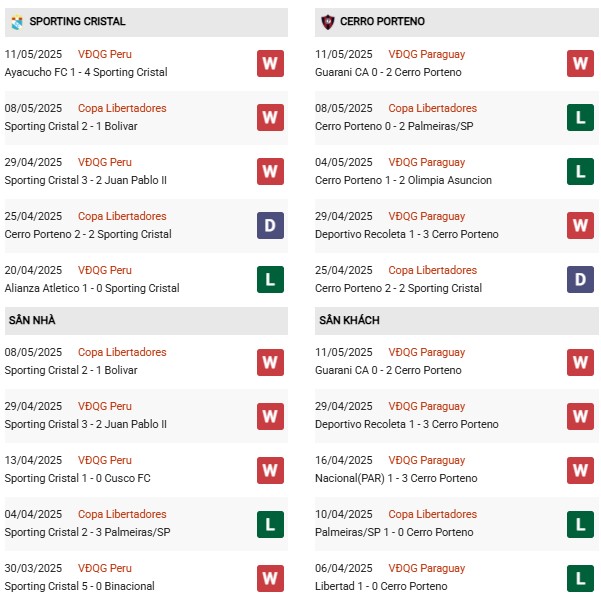Screen dimensions: 601x601
Task: Open Copa Libertadores link for Bolivar match in top list
Action: tap(122, 108)
